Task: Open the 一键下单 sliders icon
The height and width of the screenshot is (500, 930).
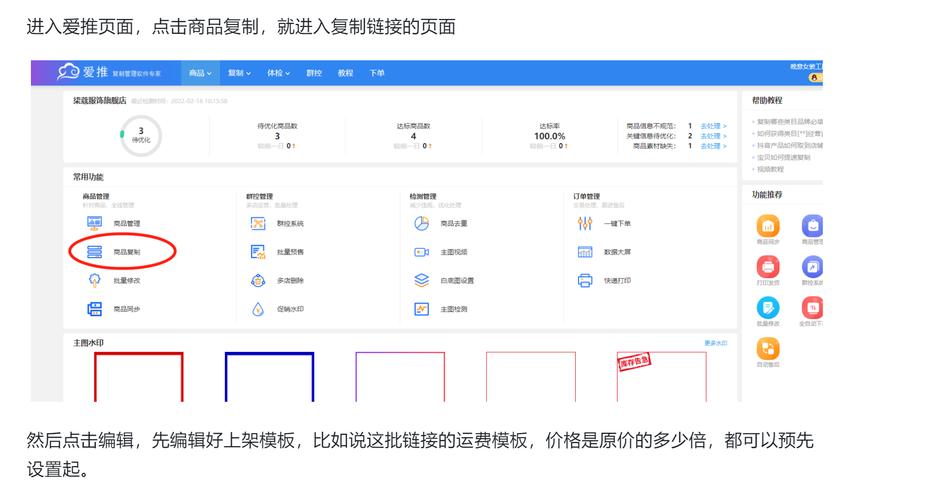Action: [585, 223]
